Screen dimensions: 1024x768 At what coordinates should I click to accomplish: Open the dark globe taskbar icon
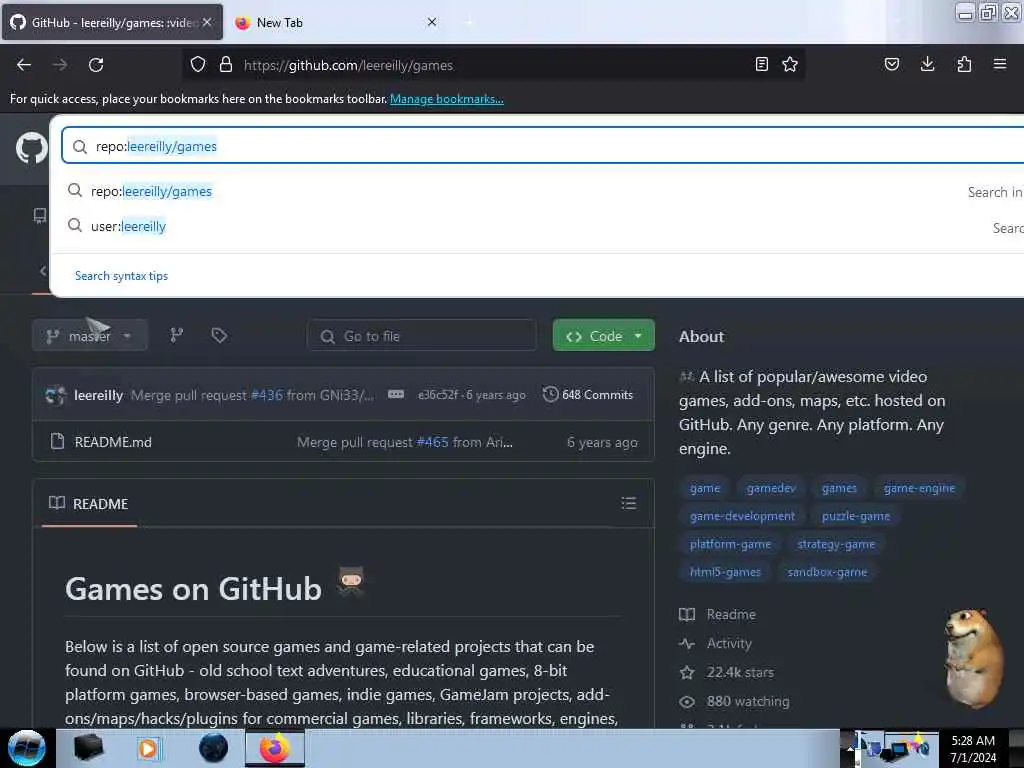[x=214, y=748]
